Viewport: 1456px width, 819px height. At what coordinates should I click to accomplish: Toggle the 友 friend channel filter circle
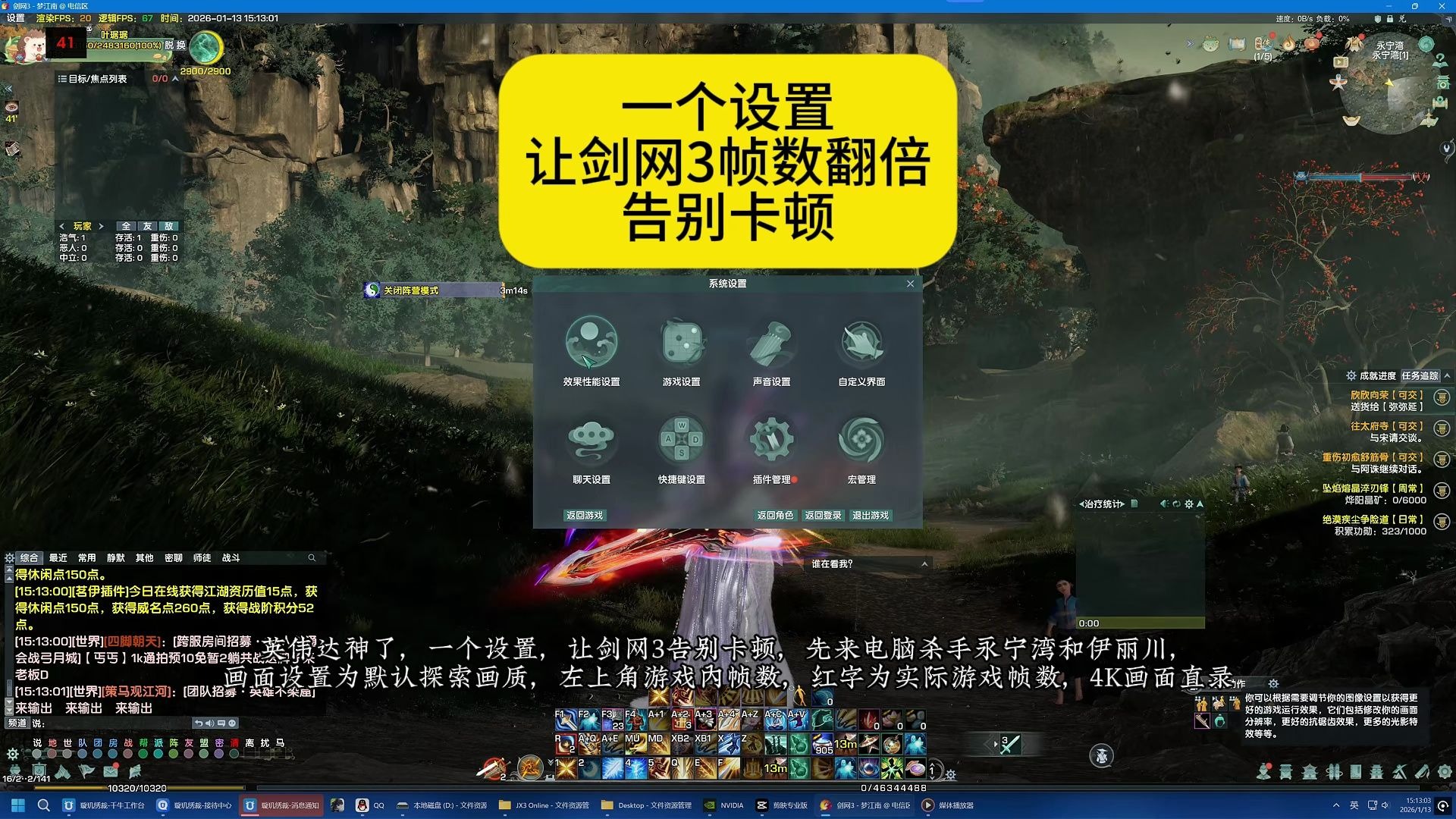[189, 754]
